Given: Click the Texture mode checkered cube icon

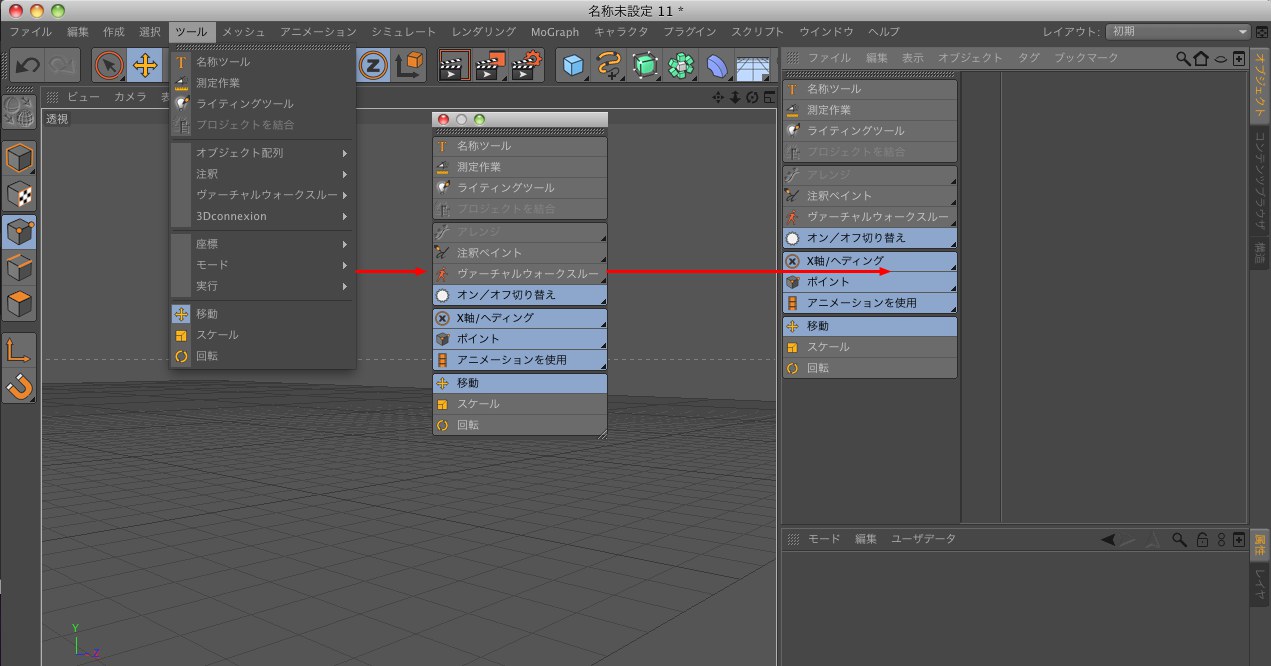Looking at the screenshot, I should coord(20,195).
